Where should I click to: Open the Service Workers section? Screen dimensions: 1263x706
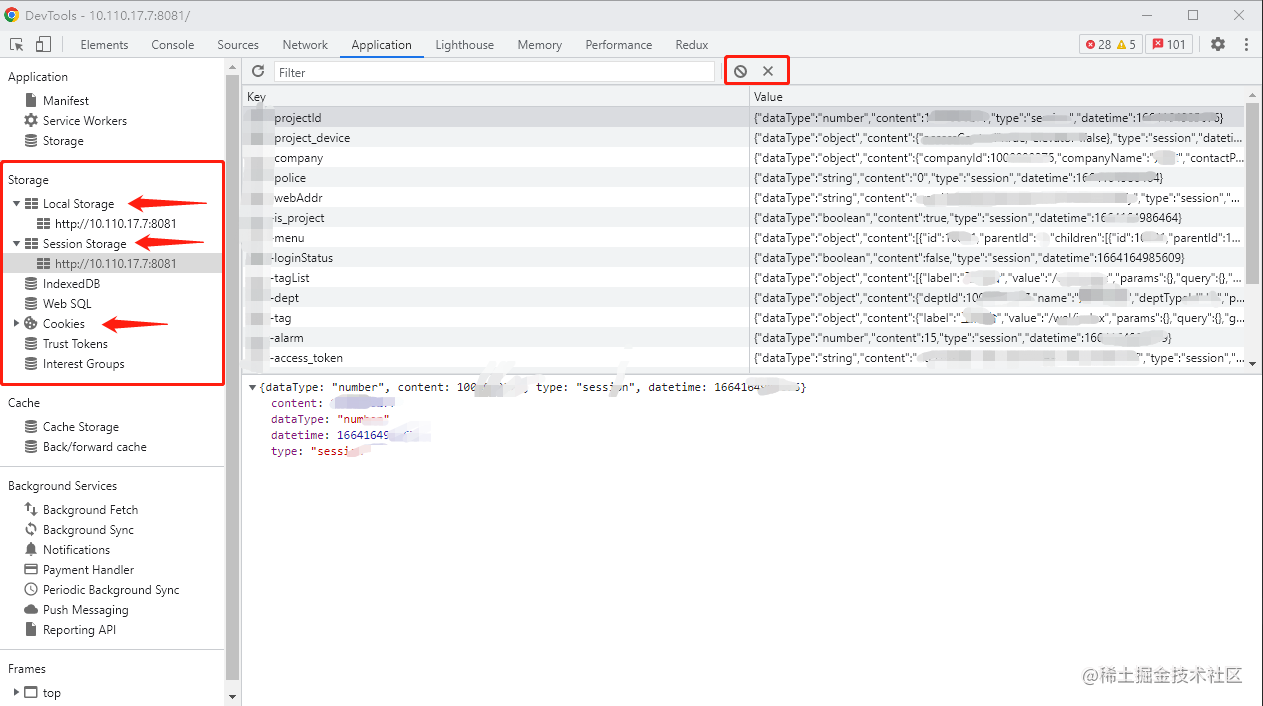(85, 121)
